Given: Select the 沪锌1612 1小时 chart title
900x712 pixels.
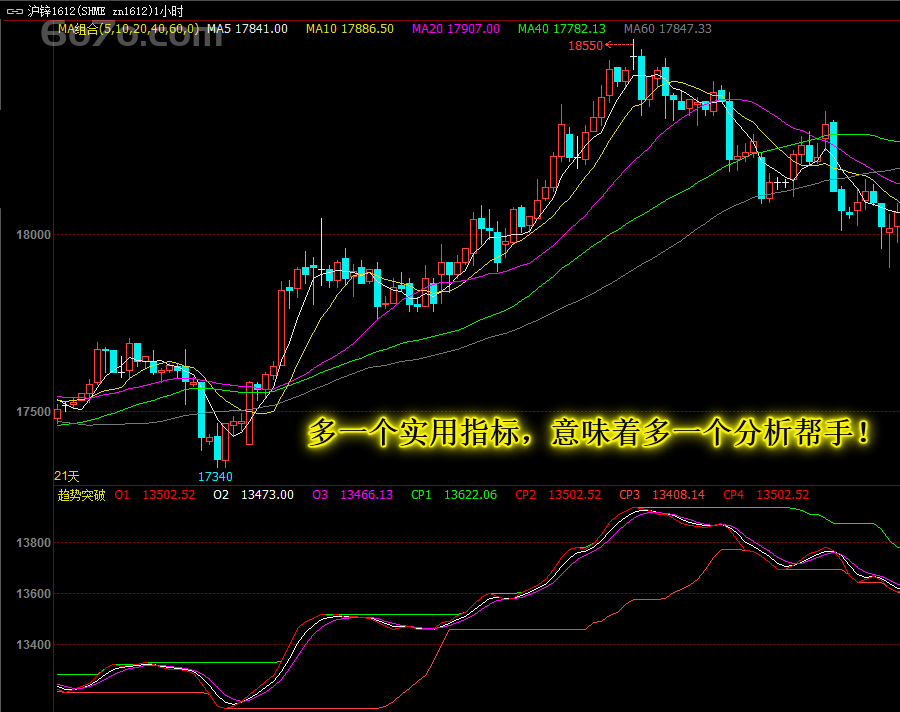Looking at the screenshot, I should [x=105, y=11].
